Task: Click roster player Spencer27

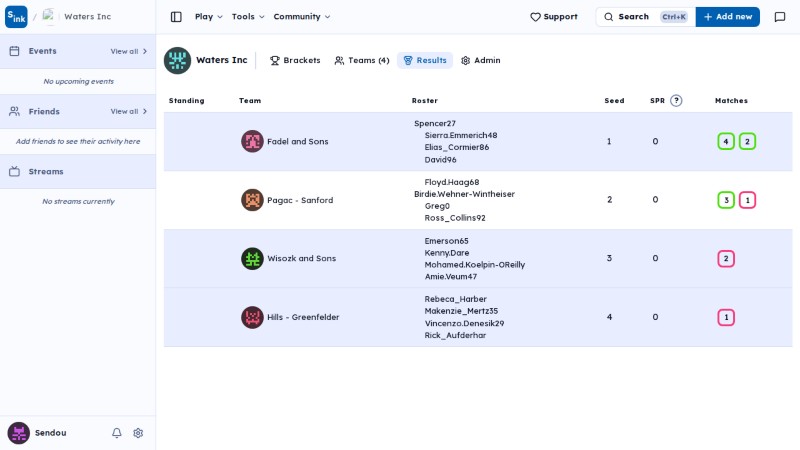Action: (435, 123)
